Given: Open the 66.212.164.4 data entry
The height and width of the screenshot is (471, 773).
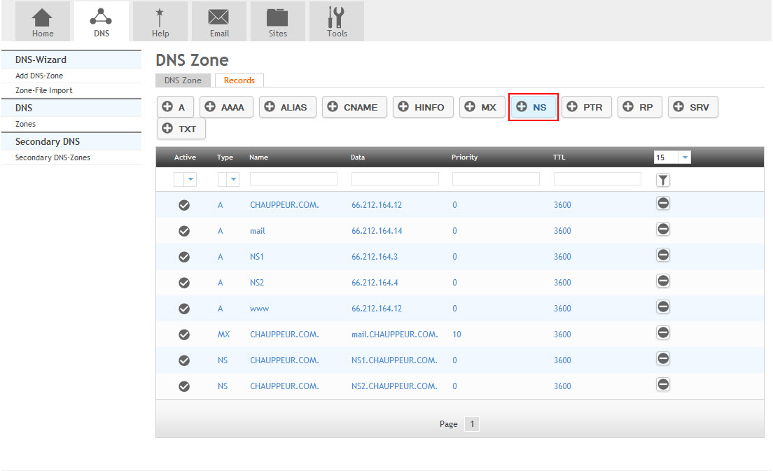Looking at the screenshot, I should 375,283.
